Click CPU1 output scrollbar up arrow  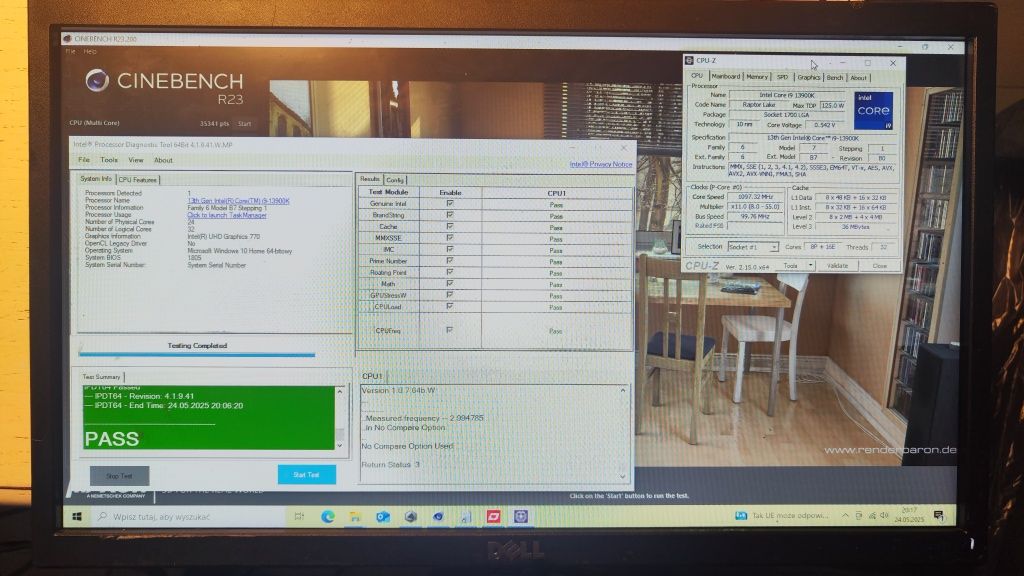(x=622, y=391)
